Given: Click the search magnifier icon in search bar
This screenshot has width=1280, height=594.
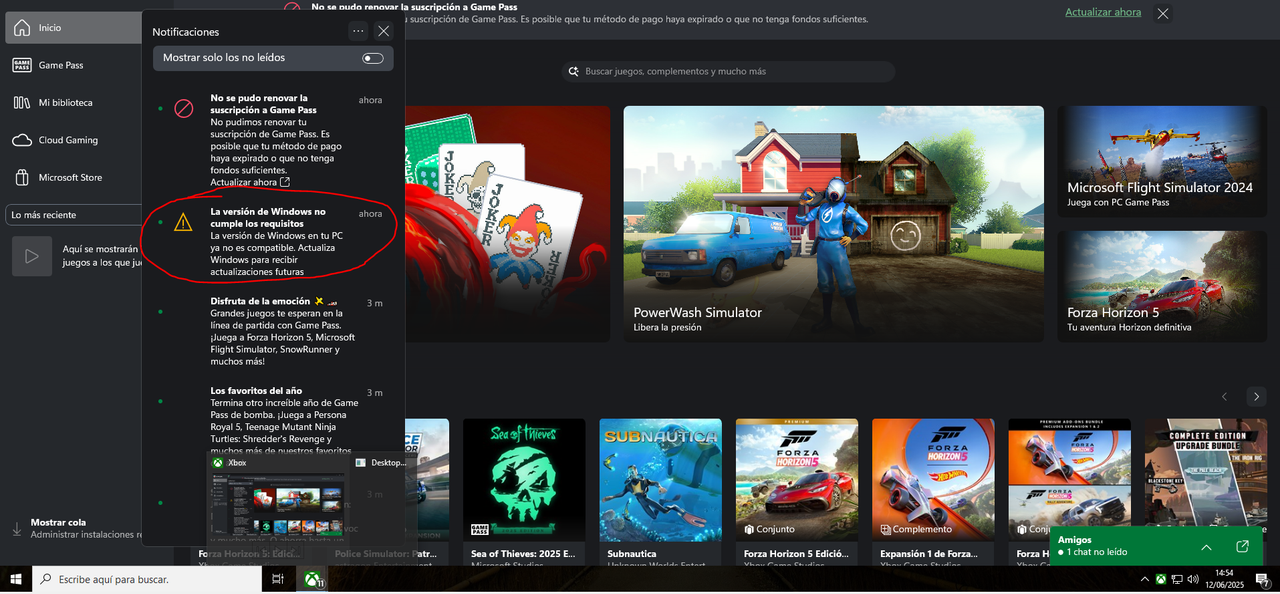Looking at the screenshot, I should [574, 72].
